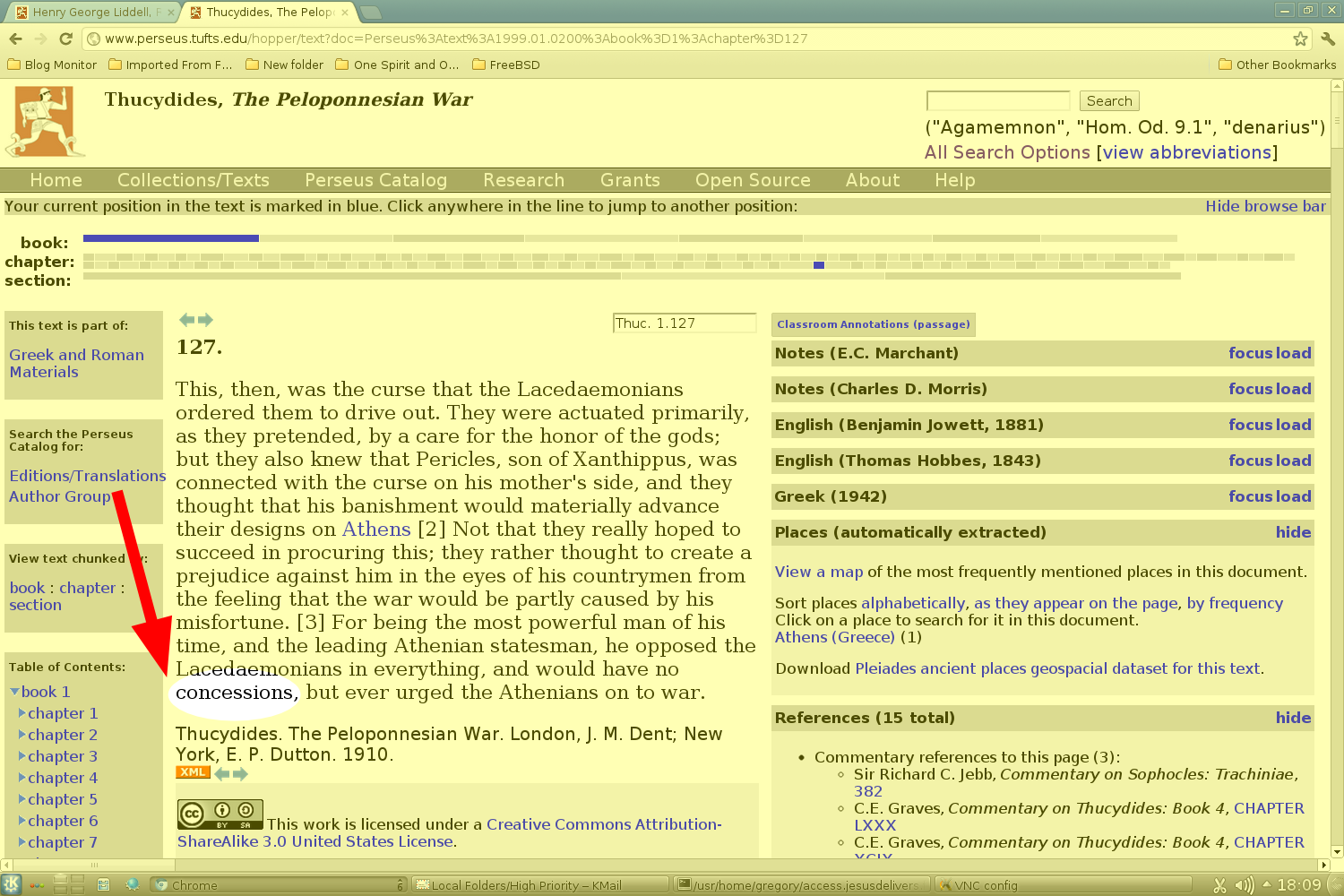Screen dimensions: 1344x896
Task: Go to next section with top right arrow
Action: (x=205, y=320)
